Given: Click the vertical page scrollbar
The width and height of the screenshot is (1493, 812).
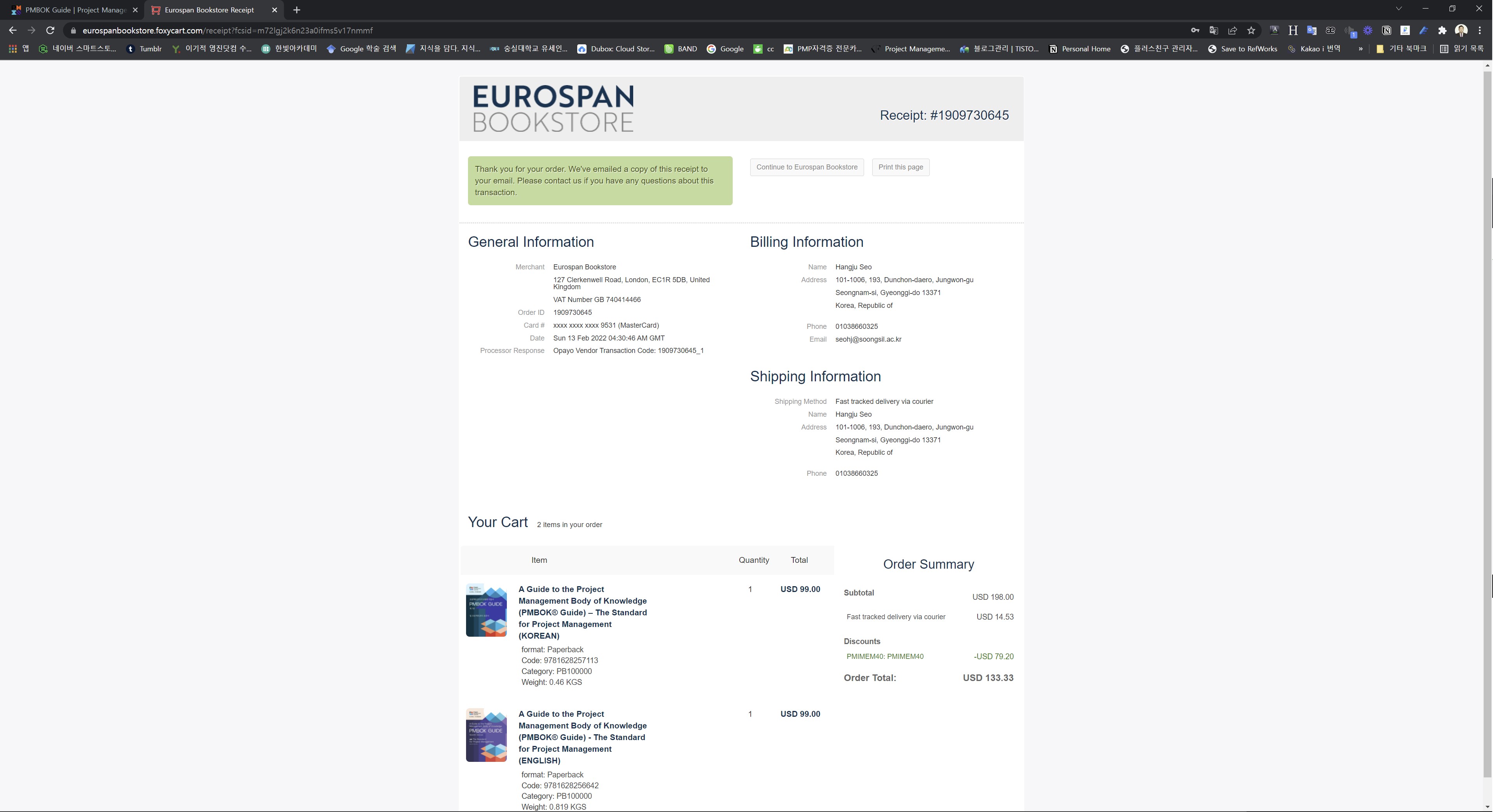Looking at the screenshot, I should click(1487, 406).
